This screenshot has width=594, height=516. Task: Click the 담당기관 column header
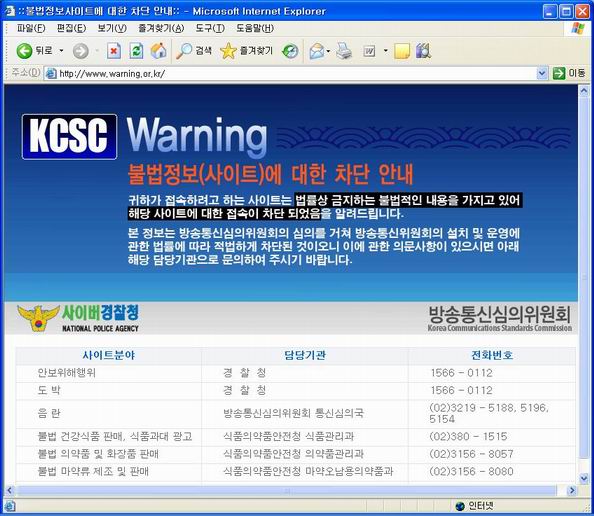pyautogui.click(x=305, y=355)
